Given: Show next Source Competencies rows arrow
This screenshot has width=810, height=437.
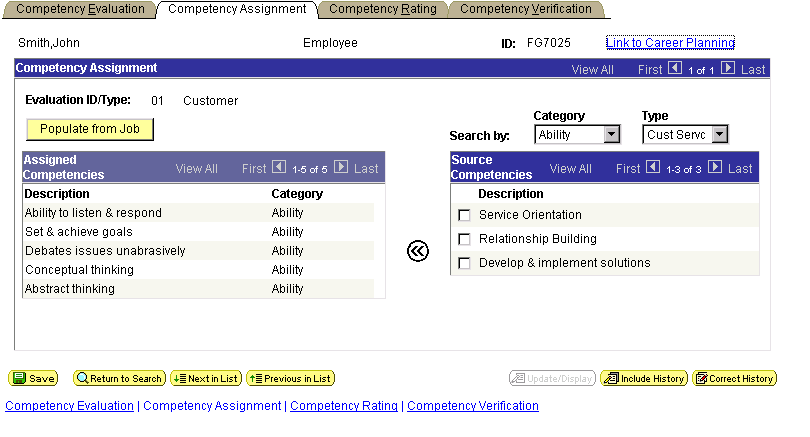Looking at the screenshot, I should point(715,167).
